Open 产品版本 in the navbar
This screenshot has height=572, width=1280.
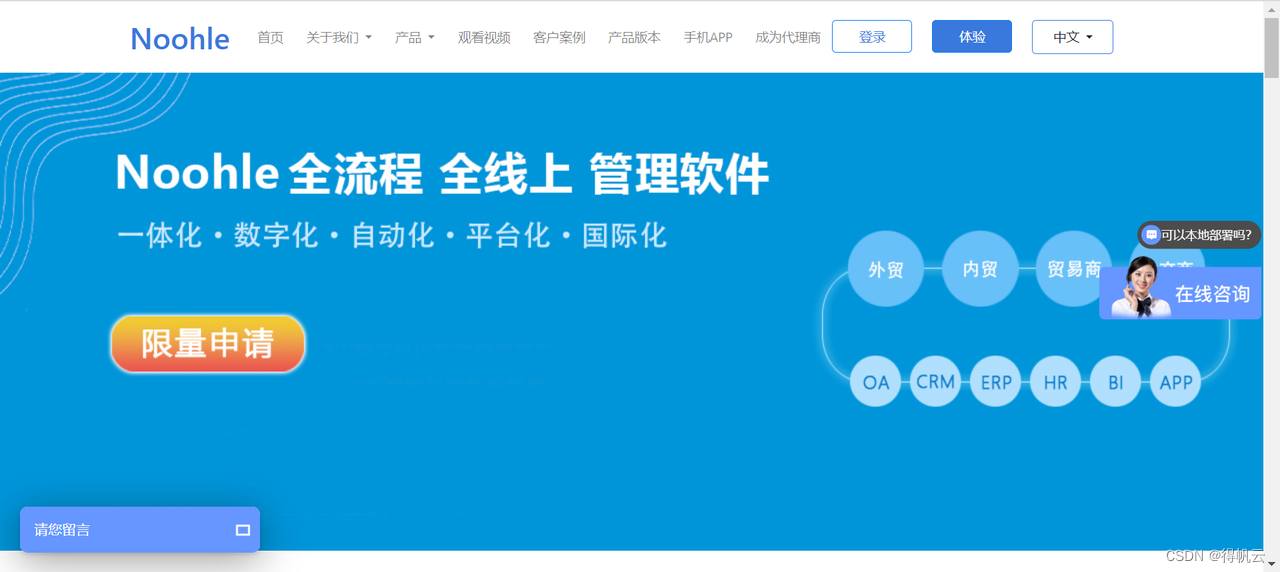634,37
